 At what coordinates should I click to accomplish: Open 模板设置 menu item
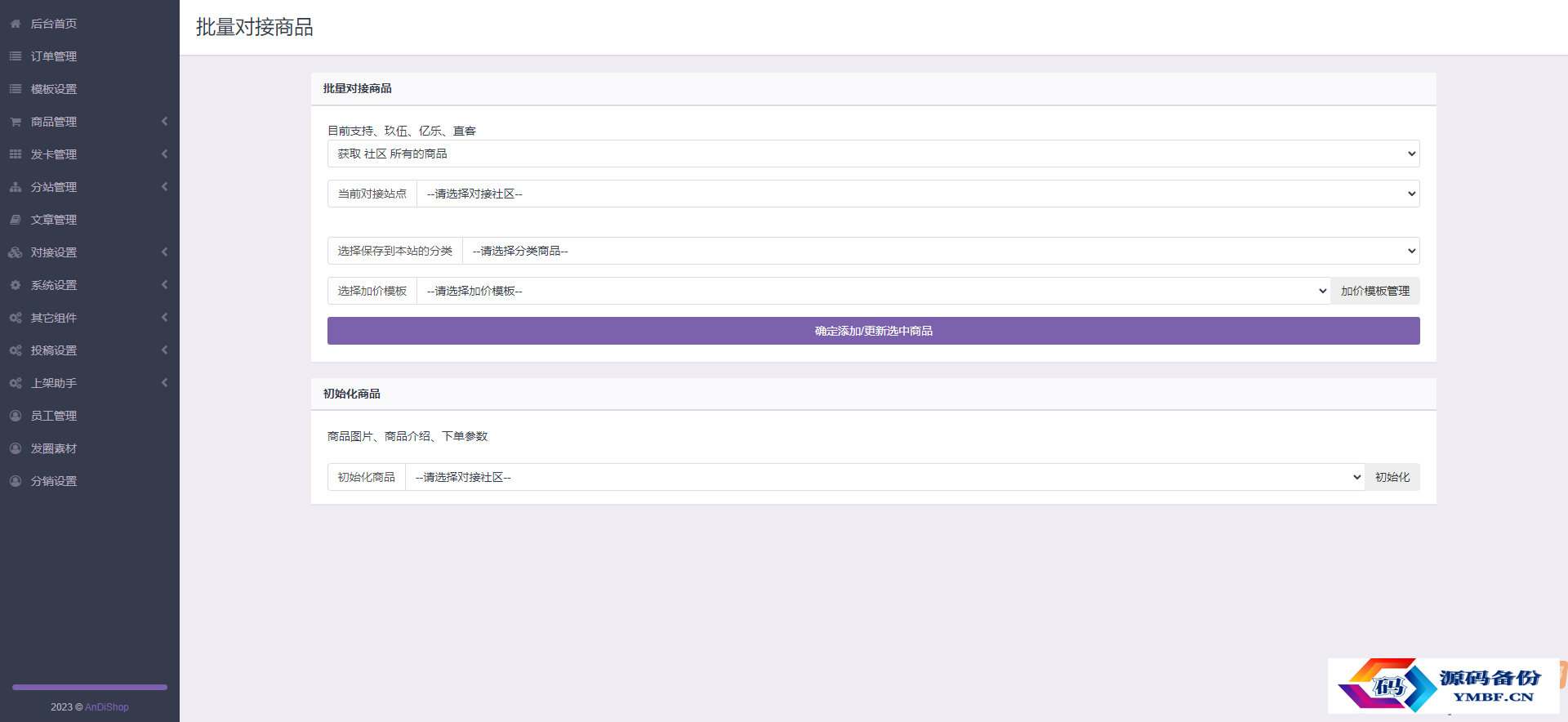90,89
